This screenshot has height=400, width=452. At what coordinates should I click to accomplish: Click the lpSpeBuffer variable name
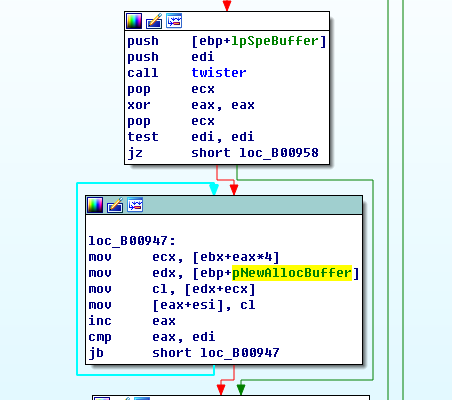(275, 41)
